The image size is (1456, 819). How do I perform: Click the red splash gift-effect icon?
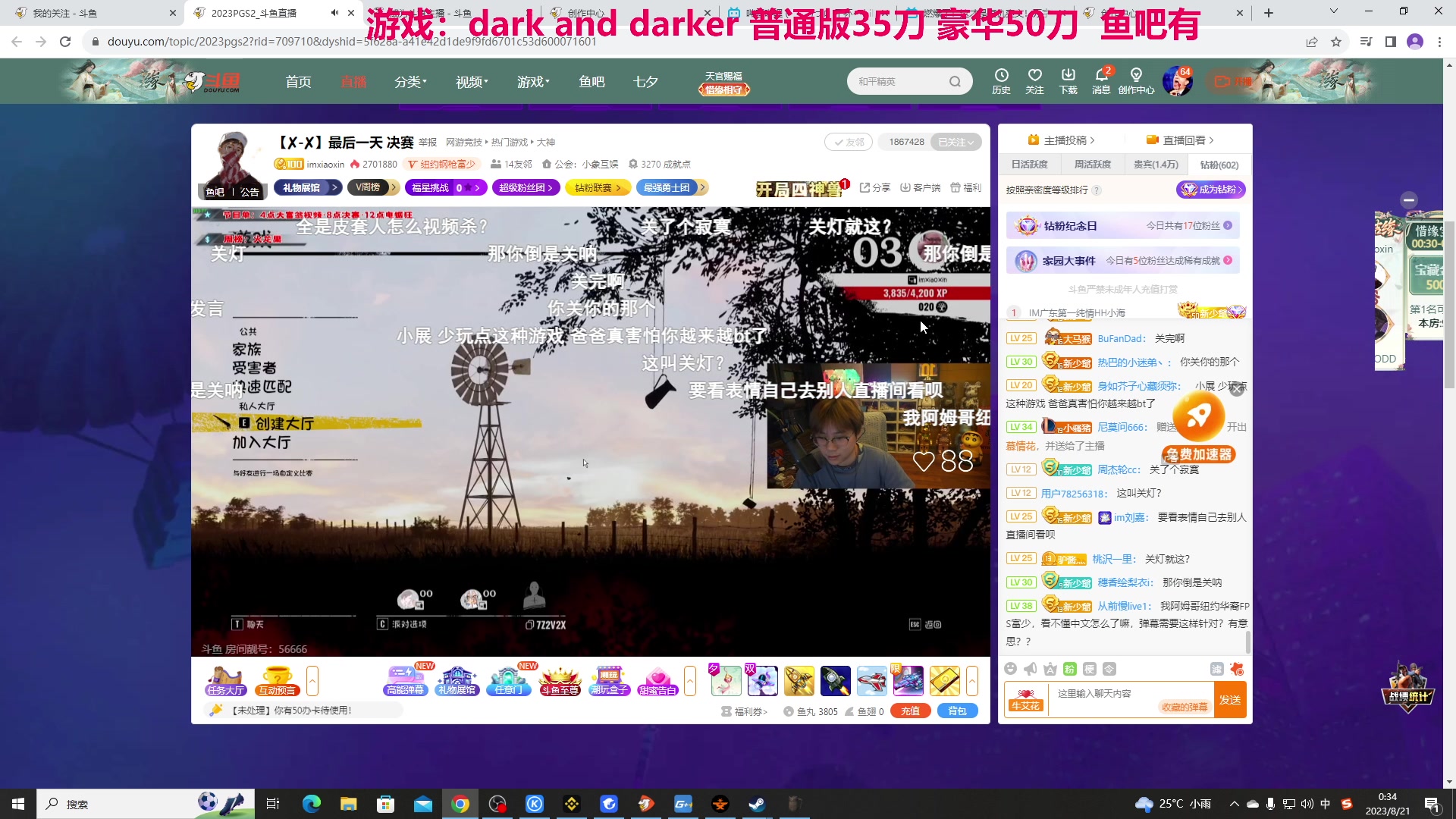(x=1237, y=668)
